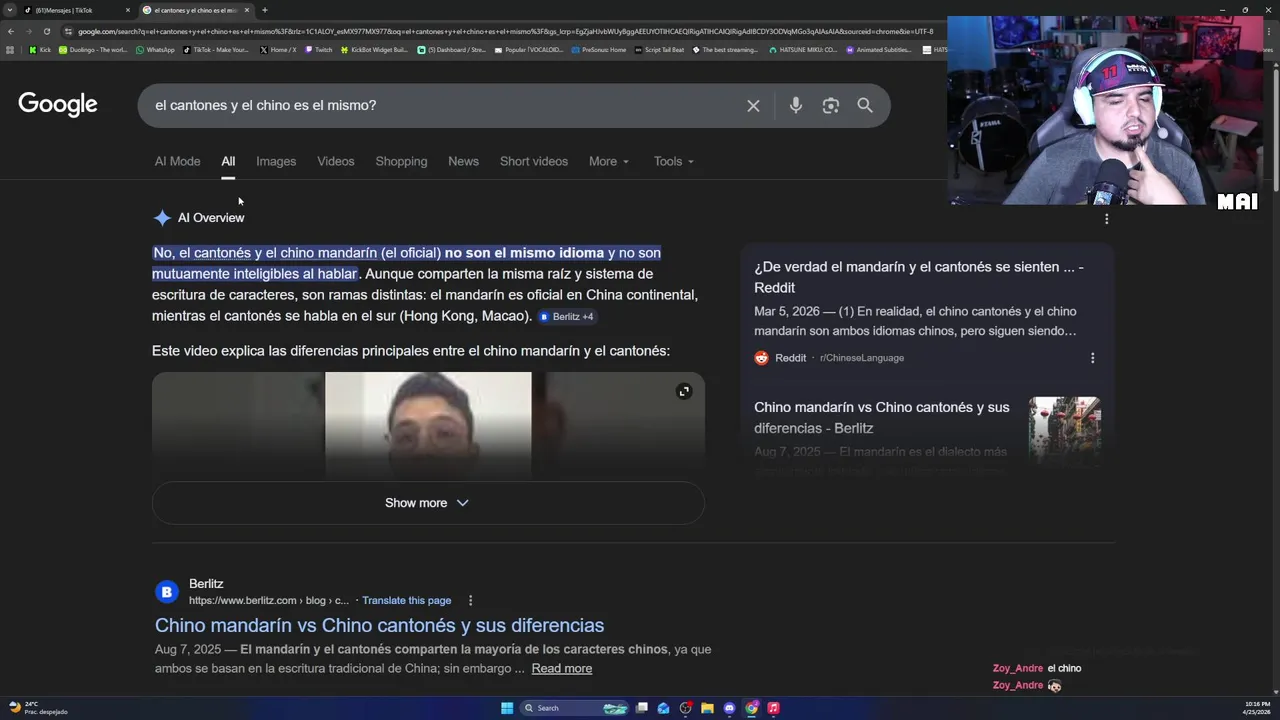Open the Tools dropdown
This screenshot has width=1280, height=720.
(x=674, y=161)
